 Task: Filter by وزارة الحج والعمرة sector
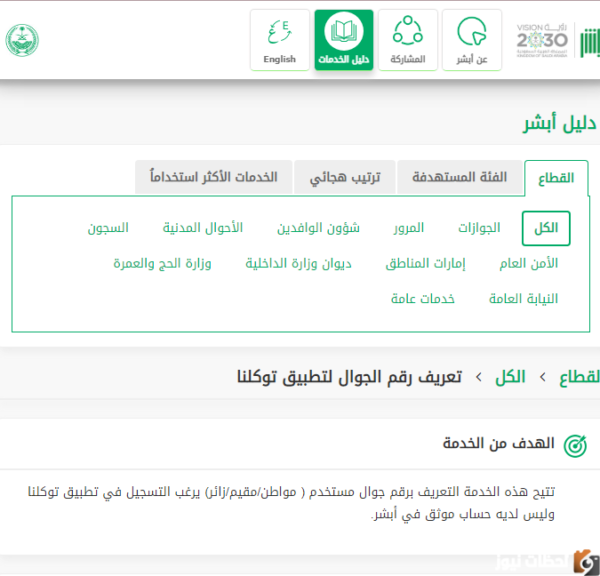tap(162, 264)
